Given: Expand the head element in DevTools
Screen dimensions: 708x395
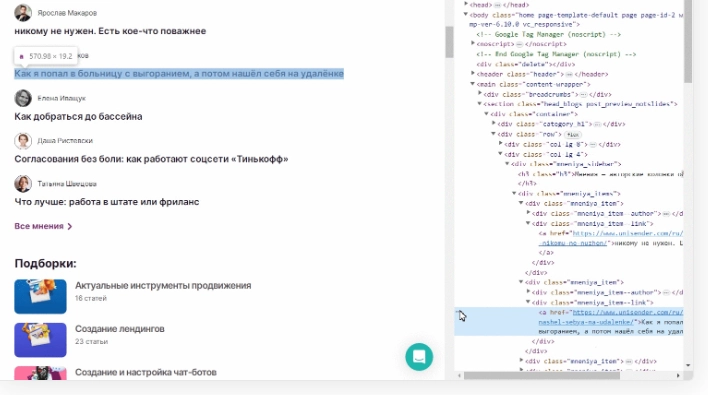Looking at the screenshot, I should [466, 5].
